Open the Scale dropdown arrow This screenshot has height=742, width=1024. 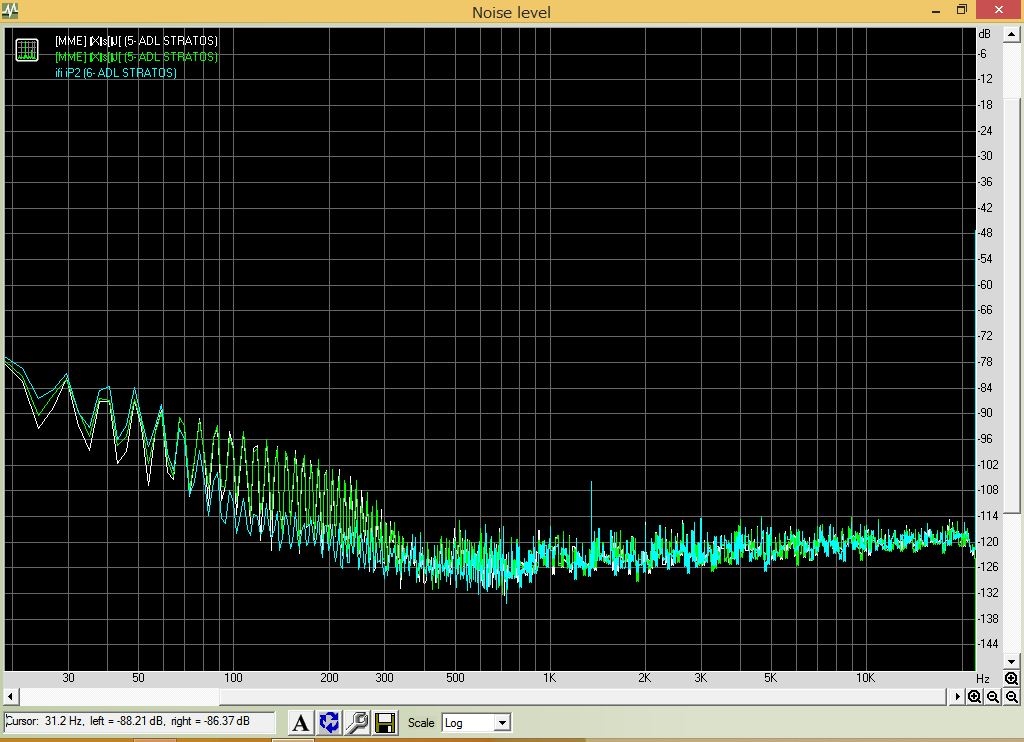coord(502,723)
